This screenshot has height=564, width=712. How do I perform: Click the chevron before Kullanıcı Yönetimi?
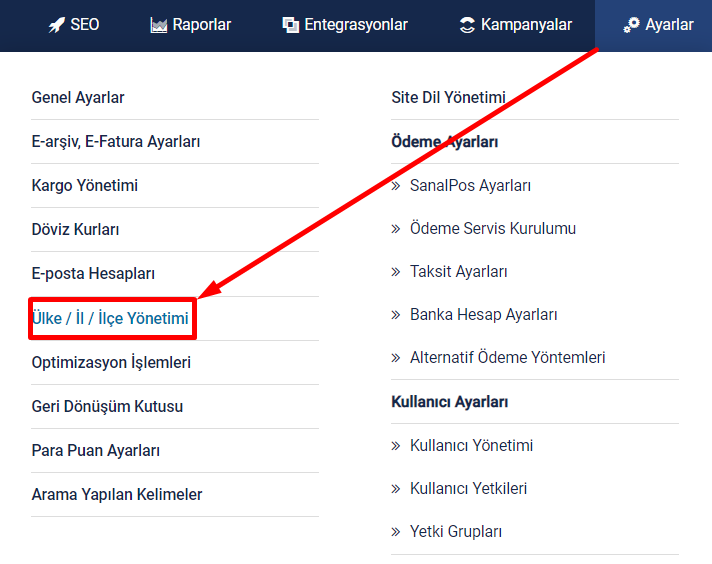[x=396, y=446]
